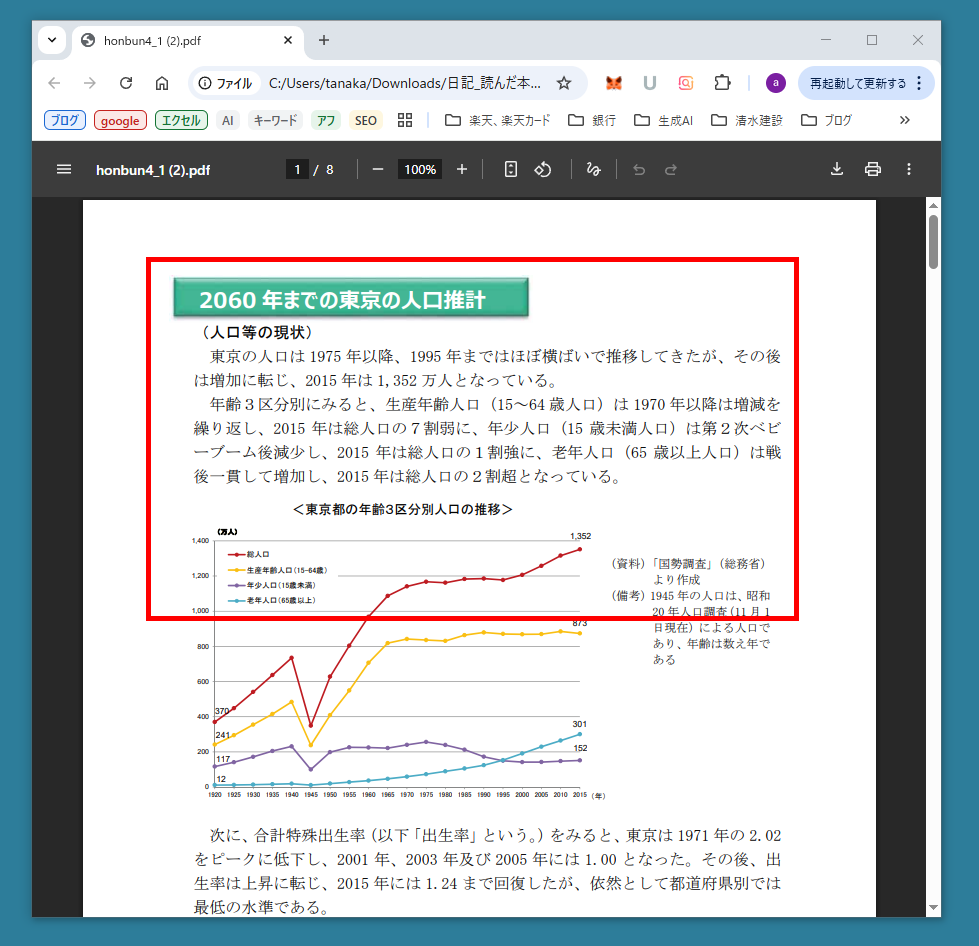Expand the ブログ bookmark folder
Image resolution: width=979 pixels, height=946 pixels.
pos(826,120)
